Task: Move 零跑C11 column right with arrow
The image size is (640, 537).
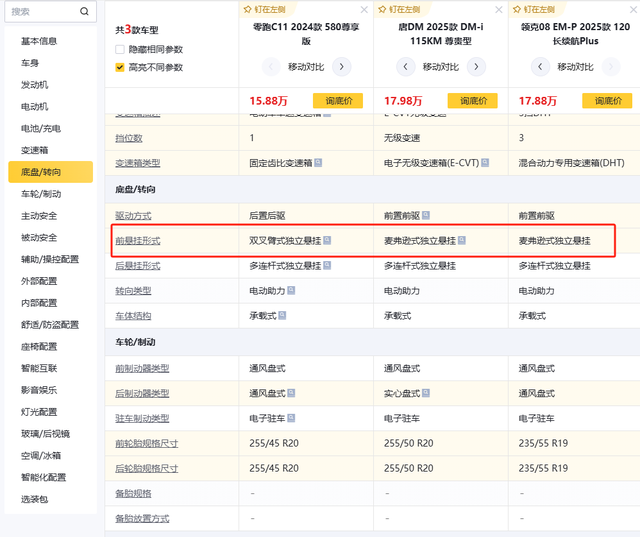Action: pos(342,67)
